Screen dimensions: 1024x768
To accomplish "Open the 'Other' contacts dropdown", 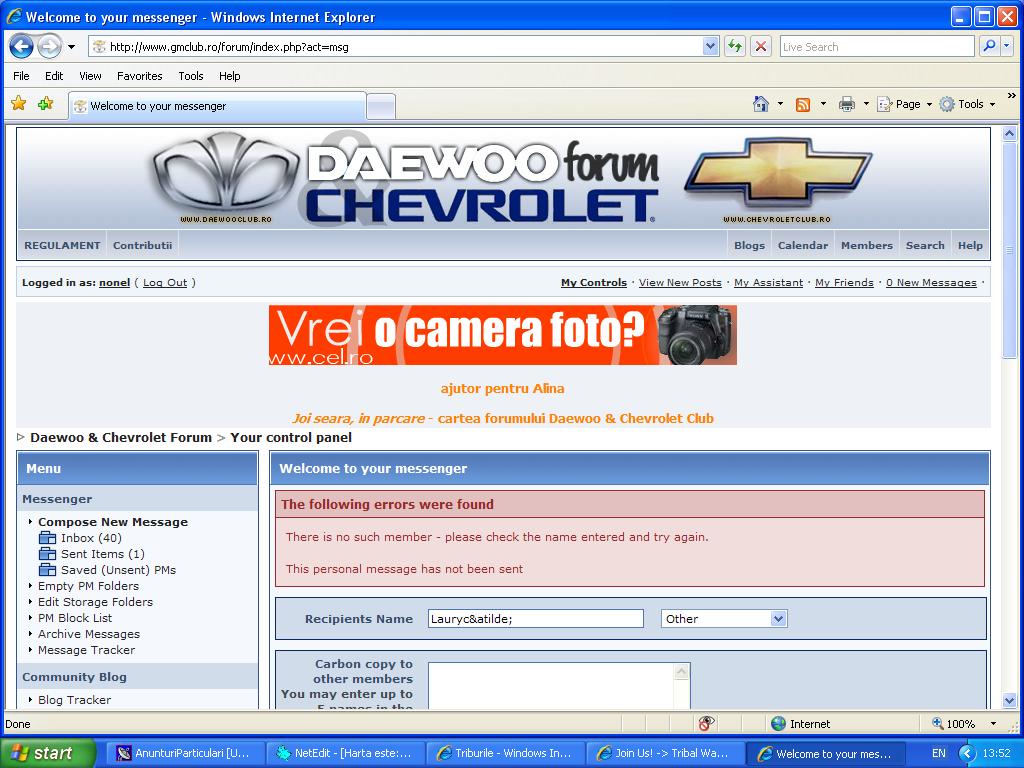I will click(x=724, y=618).
